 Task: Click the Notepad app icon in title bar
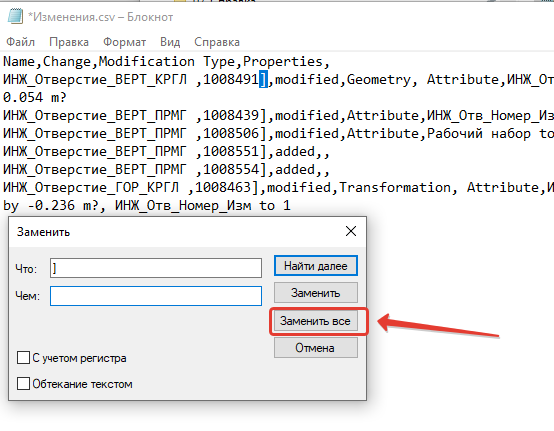[x=15, y=17]
